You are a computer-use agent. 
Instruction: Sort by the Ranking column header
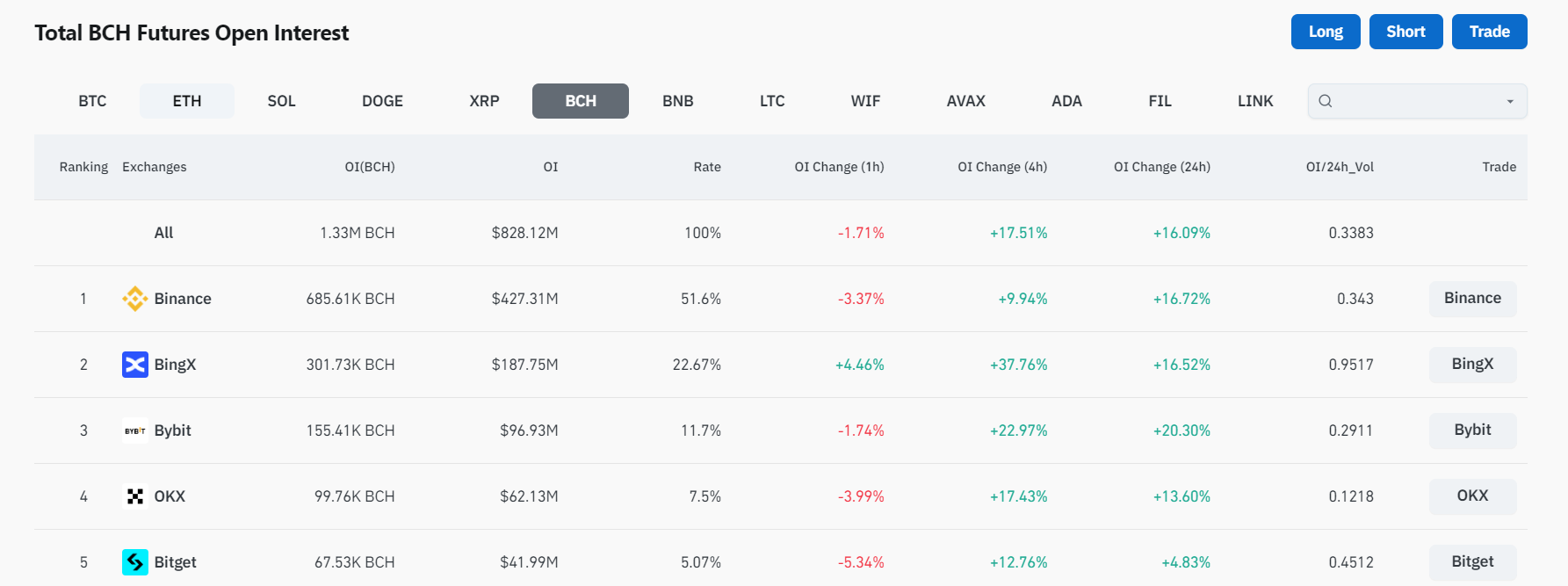[83, 167]
